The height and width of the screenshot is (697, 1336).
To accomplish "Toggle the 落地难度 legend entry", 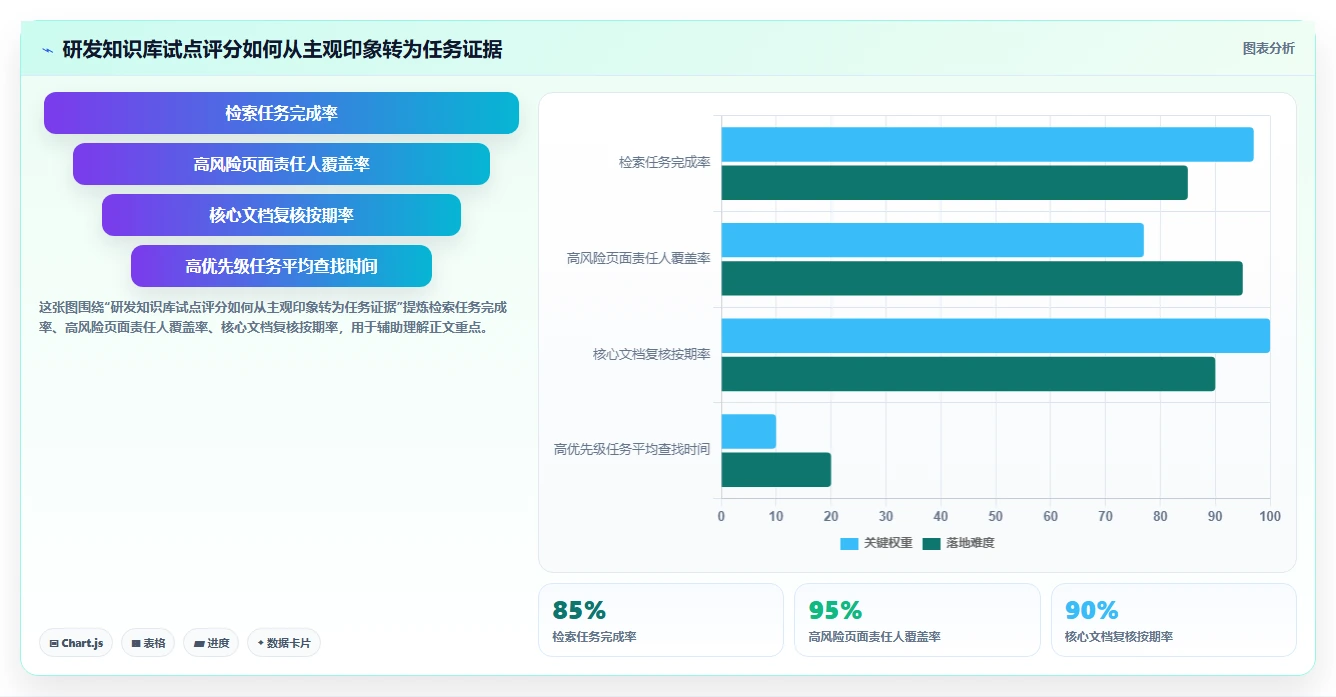I will pos(958,543).
